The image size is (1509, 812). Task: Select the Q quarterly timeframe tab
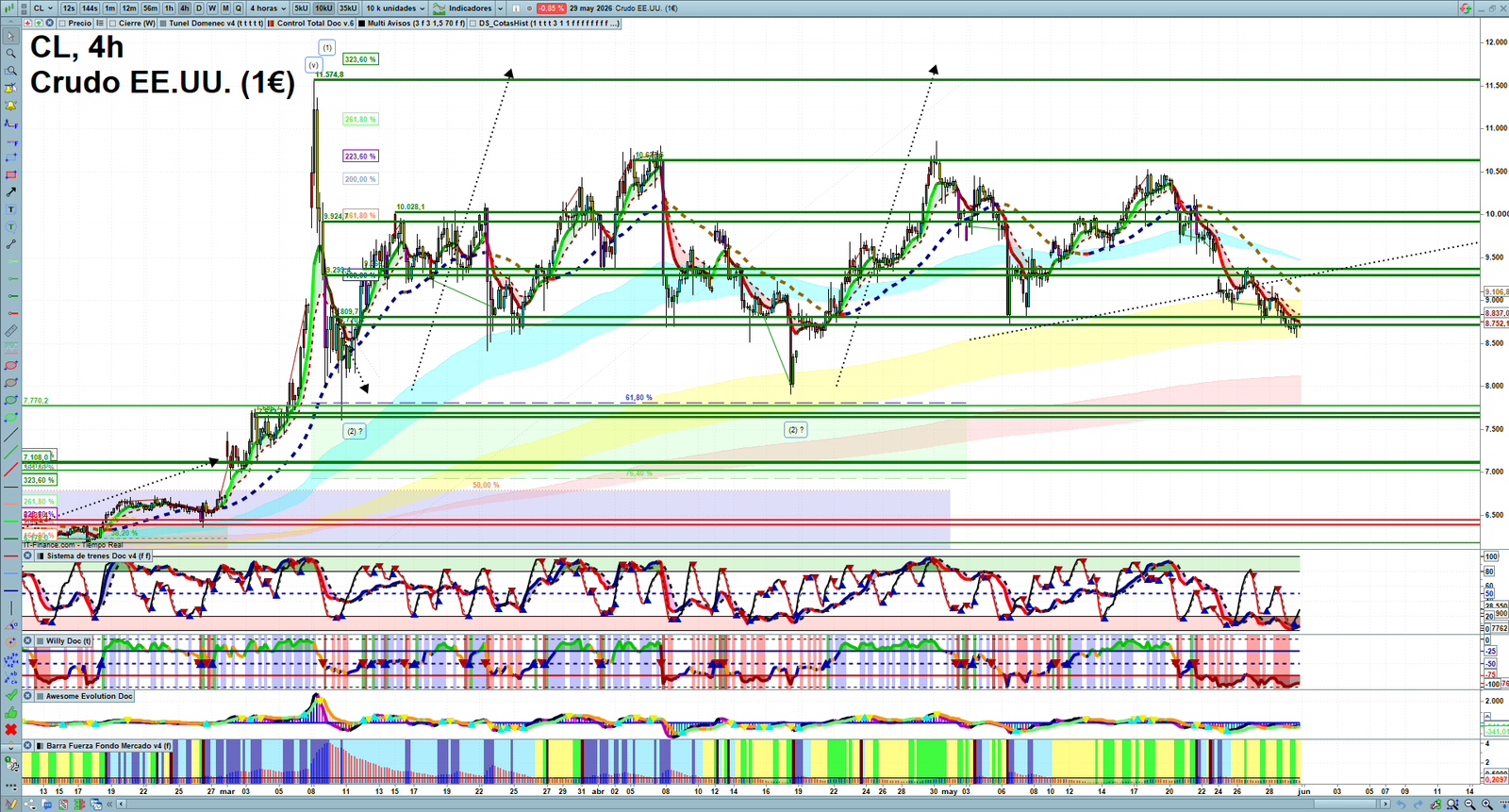pyautogui.click(x=239, y=8)
